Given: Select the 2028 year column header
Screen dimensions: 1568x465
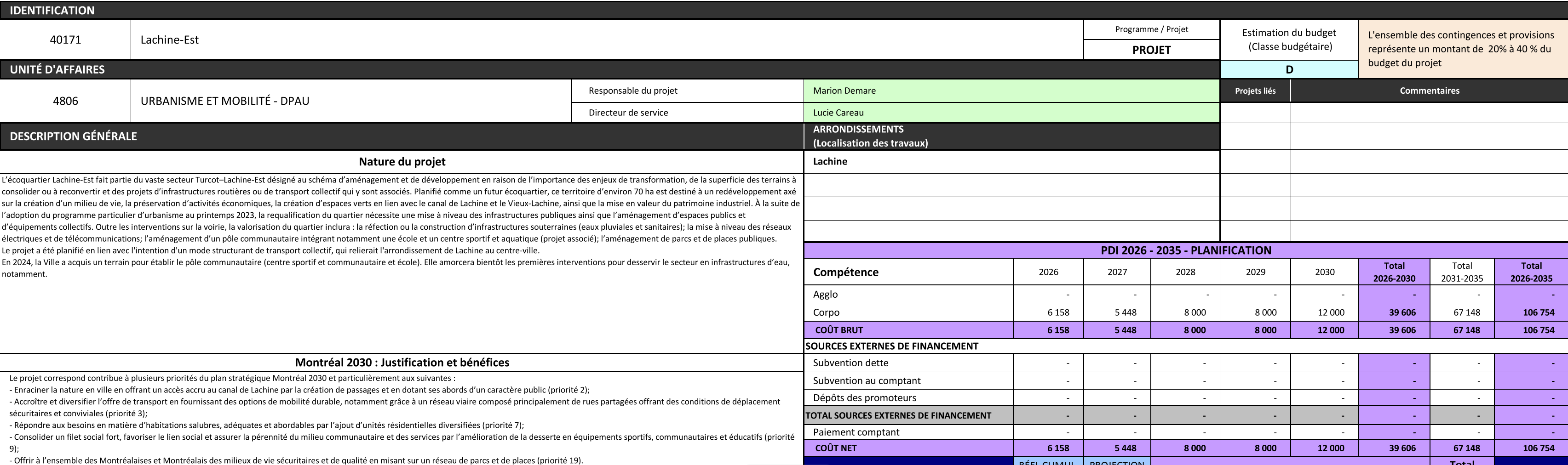Looking at the screenshot, I should click(x=1185, y=272).
